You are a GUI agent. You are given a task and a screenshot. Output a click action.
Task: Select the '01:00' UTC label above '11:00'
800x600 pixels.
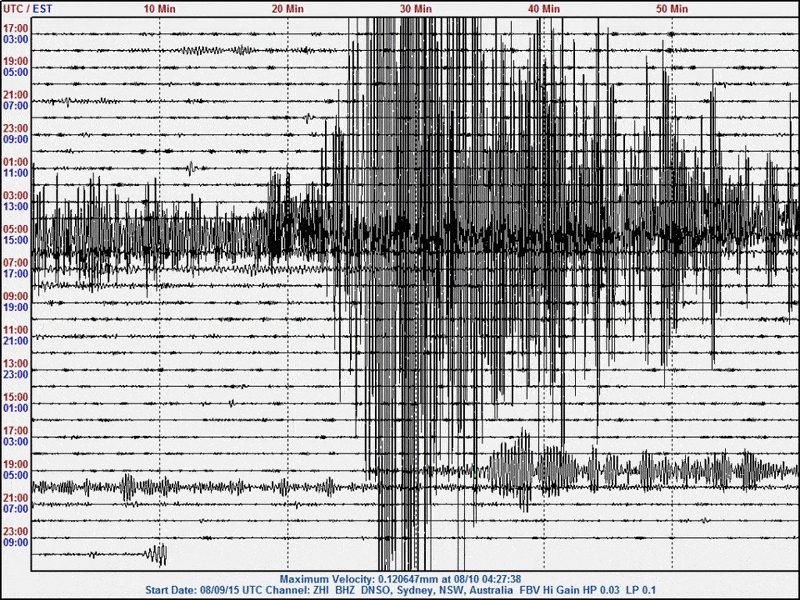pos(16,162)
